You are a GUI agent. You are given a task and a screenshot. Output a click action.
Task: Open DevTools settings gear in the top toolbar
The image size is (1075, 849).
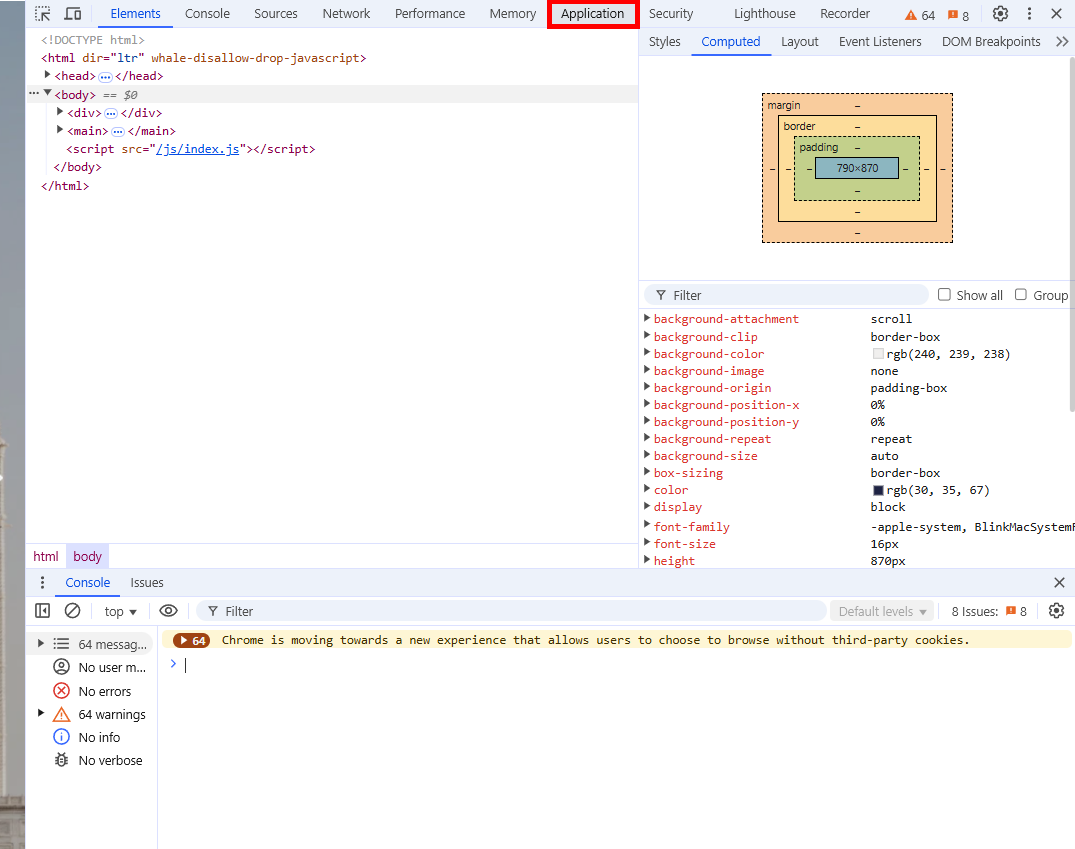(1000, 14)
